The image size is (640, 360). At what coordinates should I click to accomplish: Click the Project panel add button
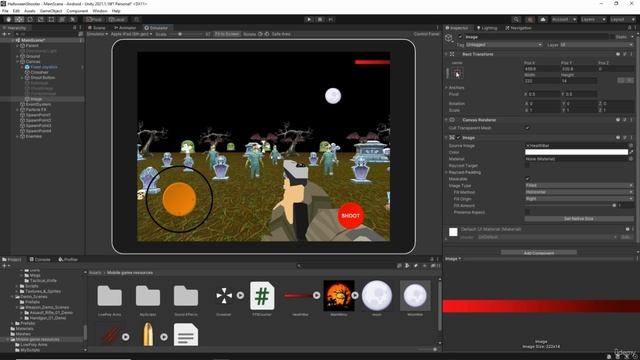pos(5,266)
